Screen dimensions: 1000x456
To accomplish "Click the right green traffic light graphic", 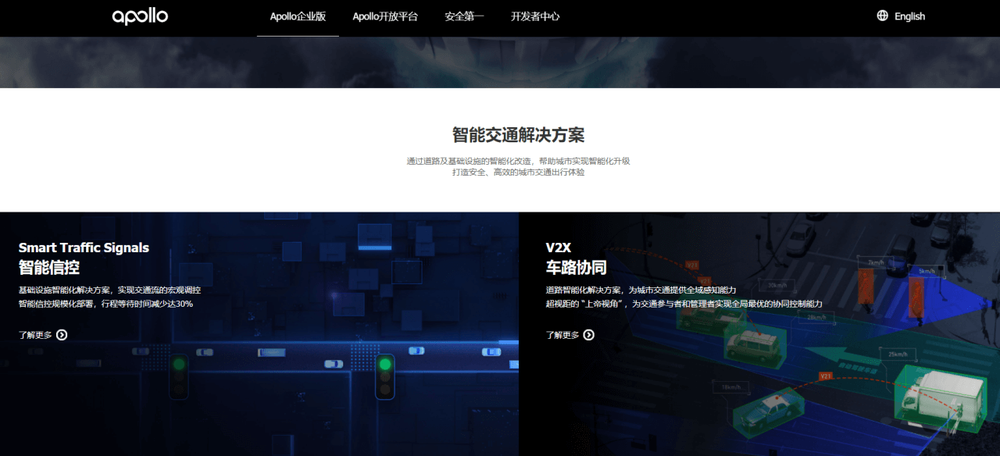I will click(x=384, y=375).
